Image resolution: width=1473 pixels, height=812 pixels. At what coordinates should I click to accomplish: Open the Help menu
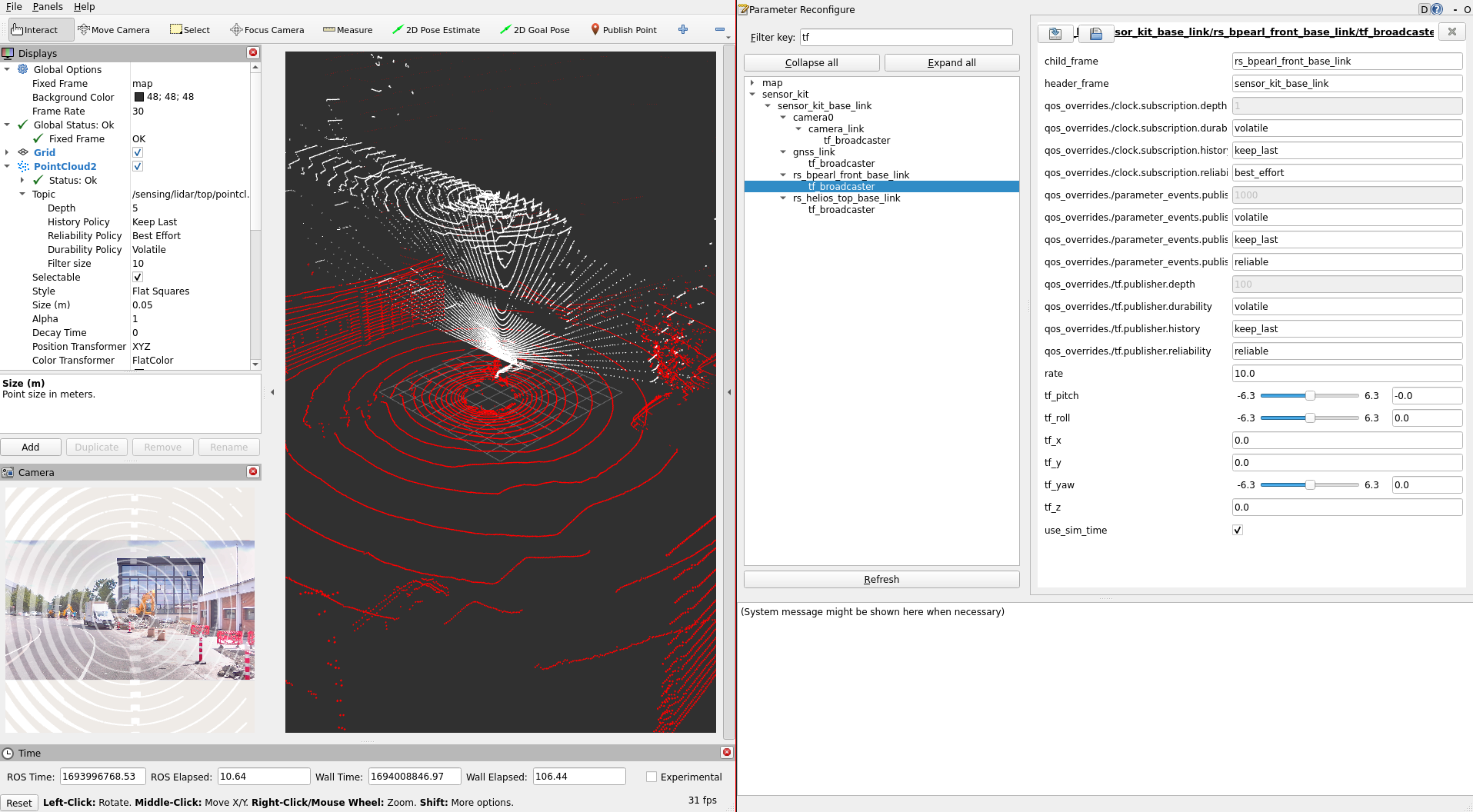(x=84, y=7)
